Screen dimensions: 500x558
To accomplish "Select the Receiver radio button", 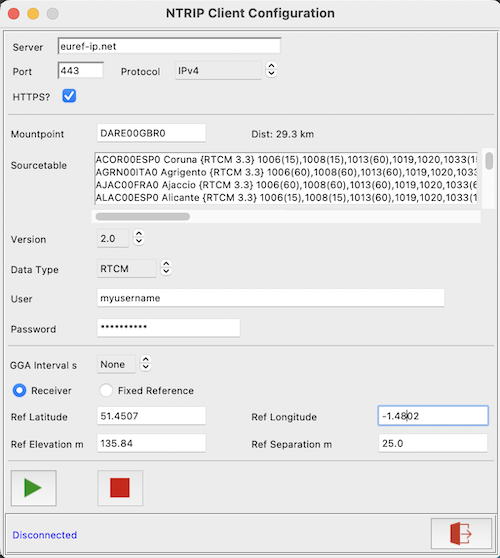I will pos(19,390).
